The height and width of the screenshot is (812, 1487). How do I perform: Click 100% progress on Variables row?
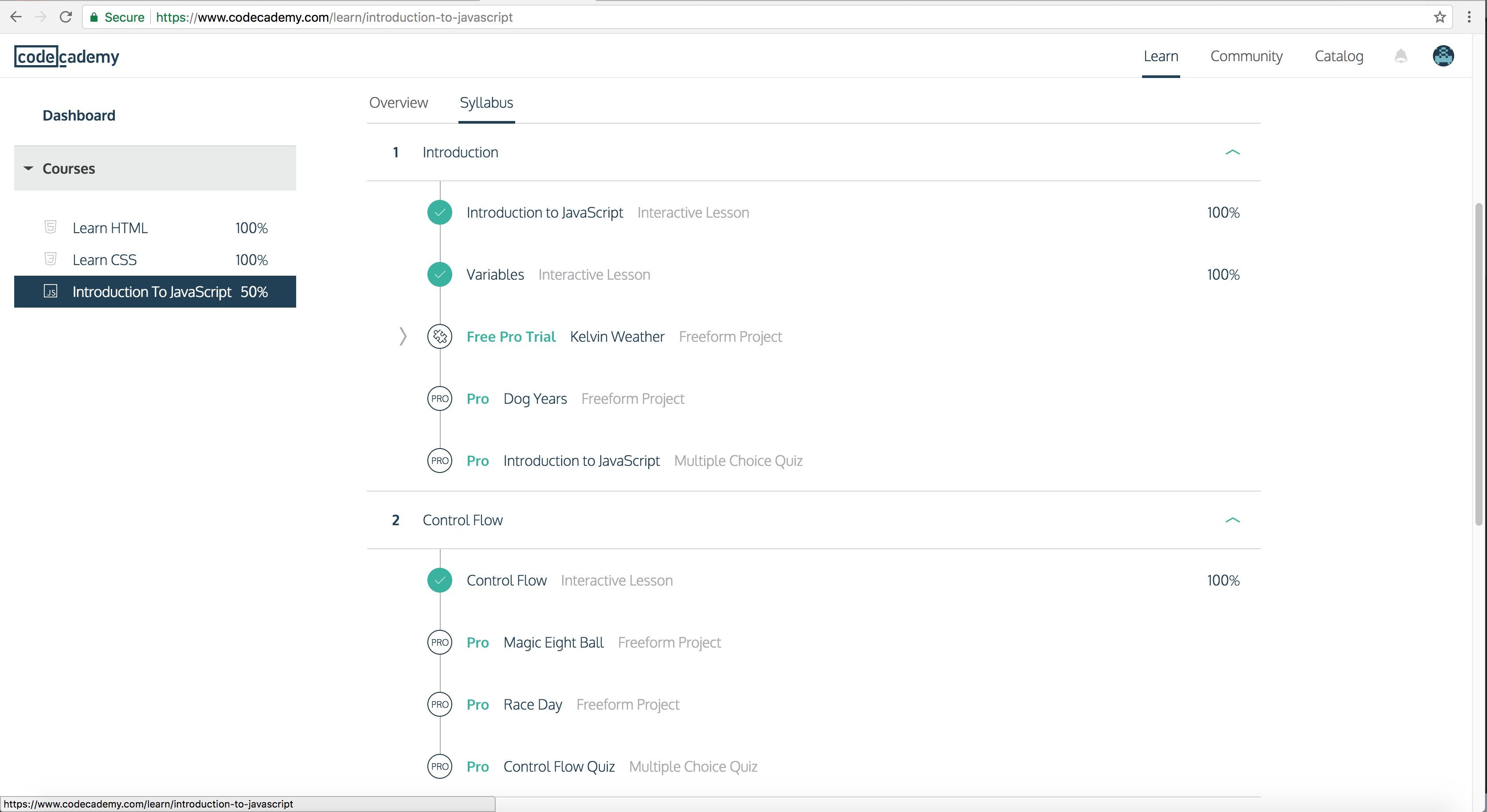pyautogui.click(x=1223, y=275)
